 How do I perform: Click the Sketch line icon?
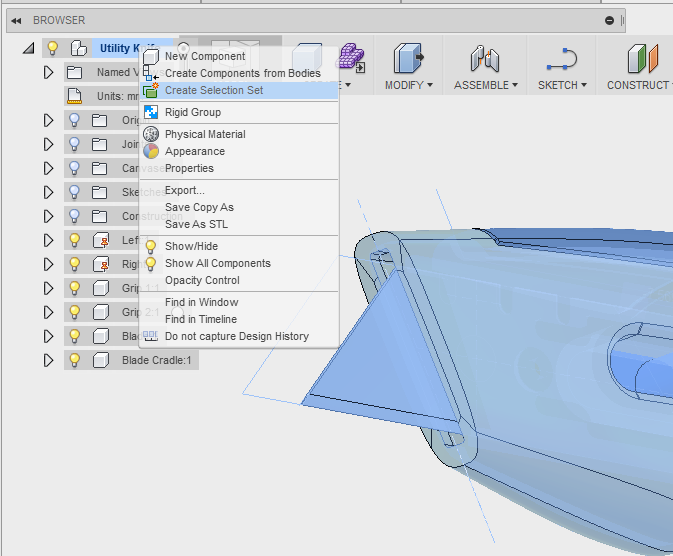562,59
